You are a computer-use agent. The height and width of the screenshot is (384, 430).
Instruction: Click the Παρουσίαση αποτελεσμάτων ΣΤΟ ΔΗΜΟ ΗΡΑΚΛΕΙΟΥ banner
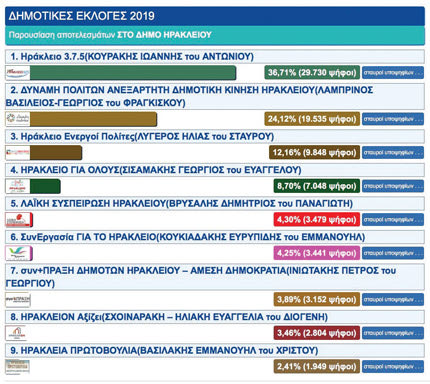[215, 36]
